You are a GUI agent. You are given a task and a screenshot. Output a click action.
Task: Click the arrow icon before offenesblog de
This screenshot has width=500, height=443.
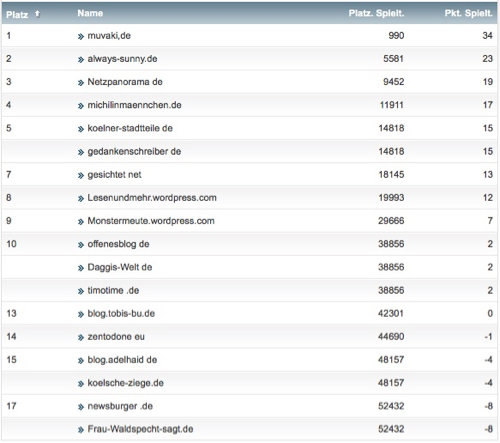coord(81,245)
